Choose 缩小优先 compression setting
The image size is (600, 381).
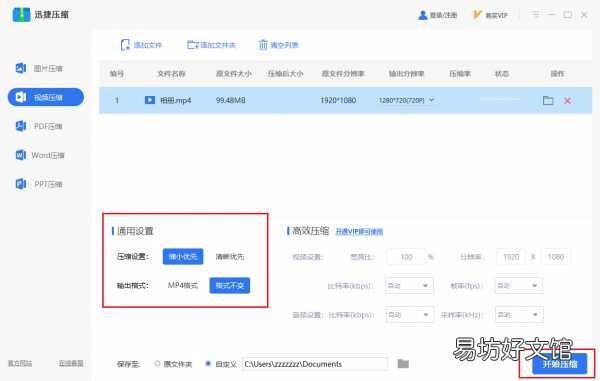point(183,256)
